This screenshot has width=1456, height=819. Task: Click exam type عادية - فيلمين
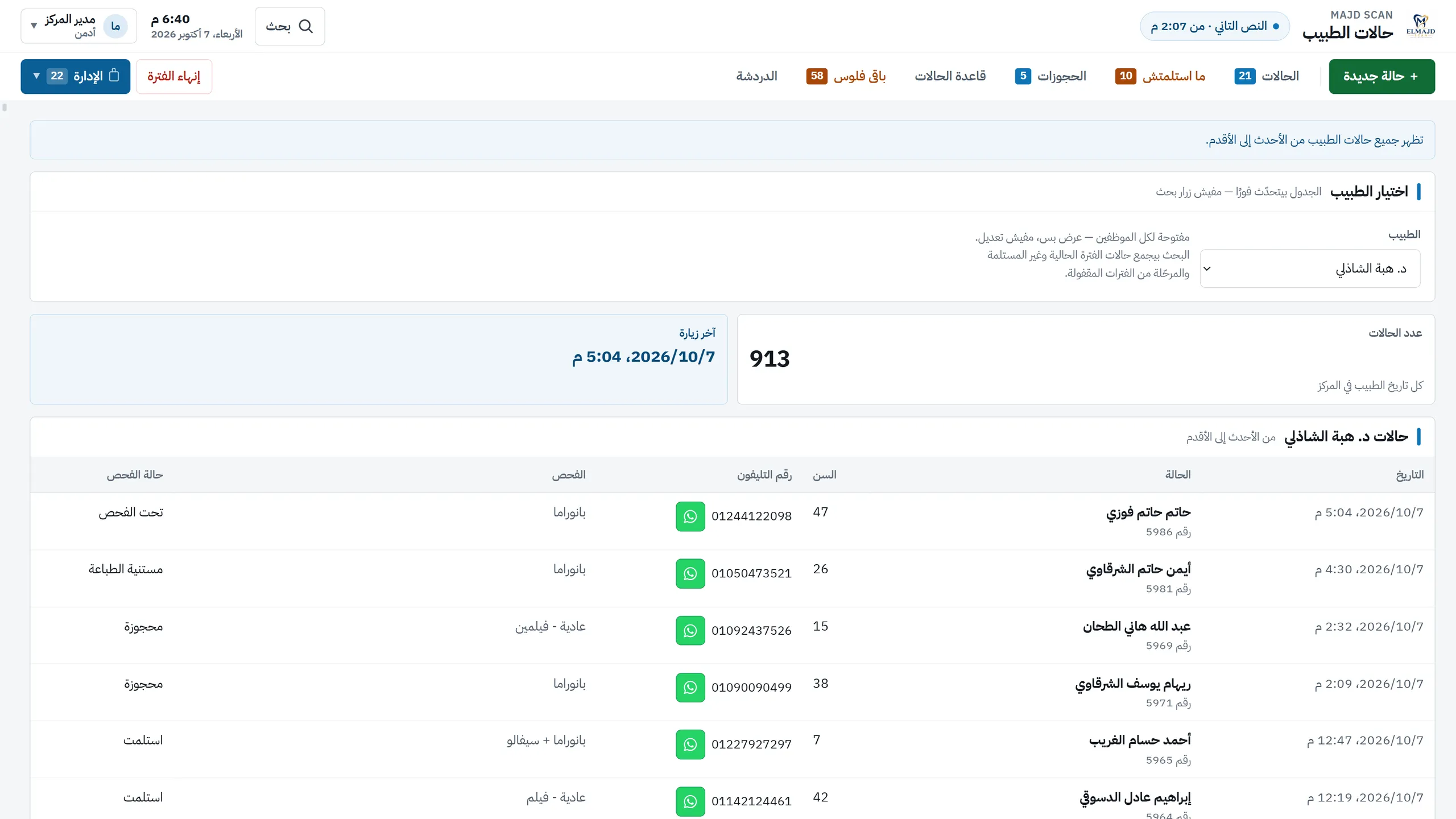tap(551, 626)
